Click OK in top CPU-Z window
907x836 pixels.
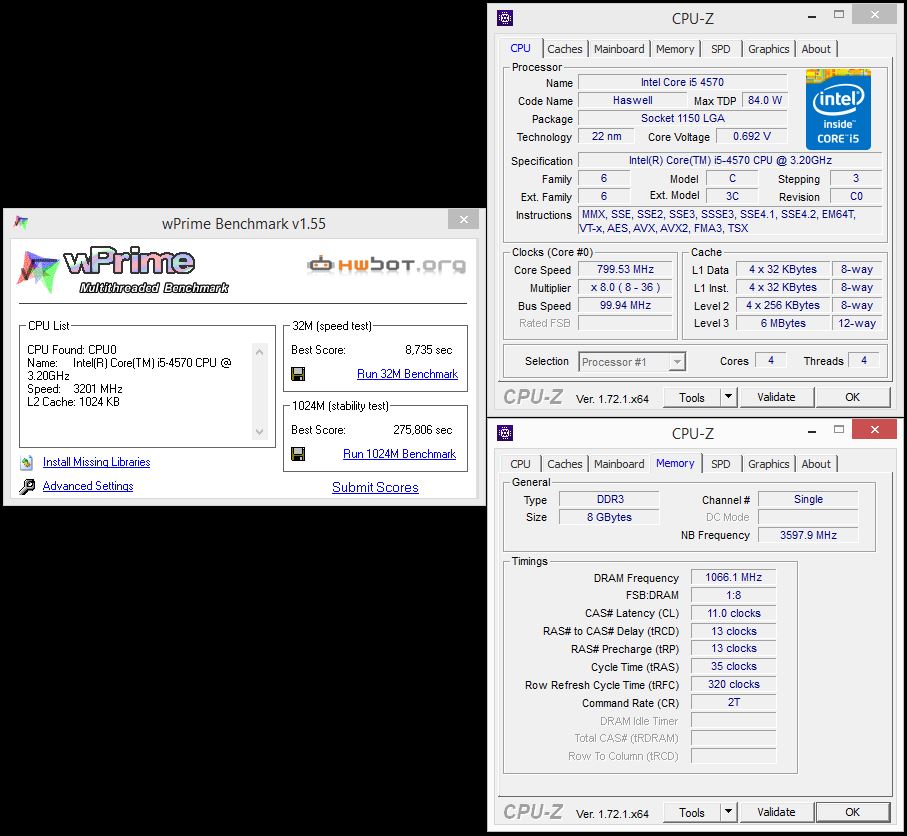pos(852,397)
